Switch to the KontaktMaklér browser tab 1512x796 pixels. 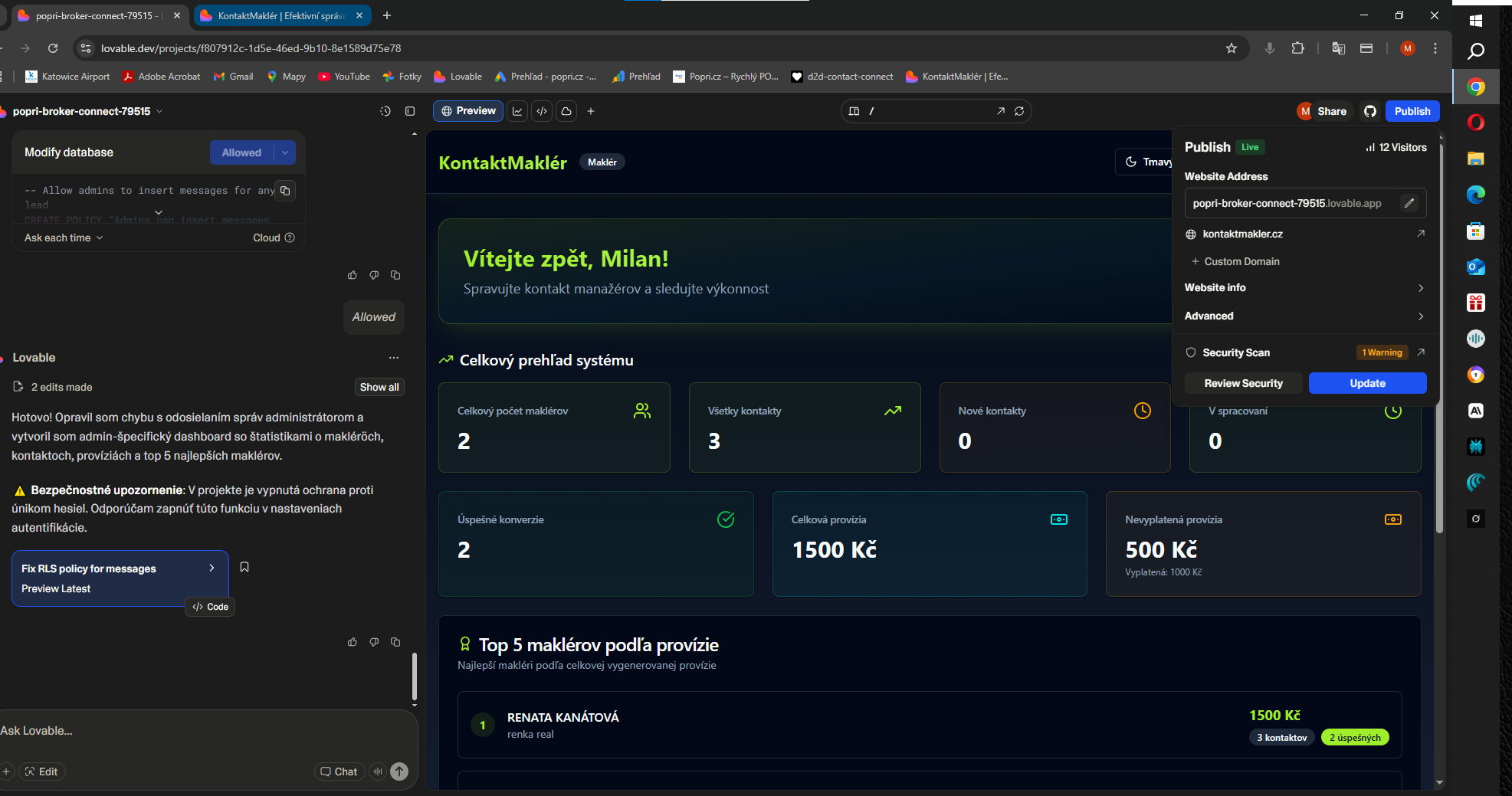(x=281, y=15)
